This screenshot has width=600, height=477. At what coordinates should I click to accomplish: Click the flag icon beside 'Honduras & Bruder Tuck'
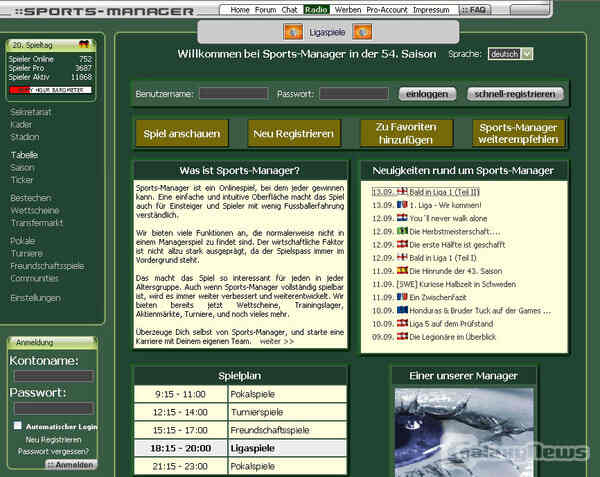402,310
